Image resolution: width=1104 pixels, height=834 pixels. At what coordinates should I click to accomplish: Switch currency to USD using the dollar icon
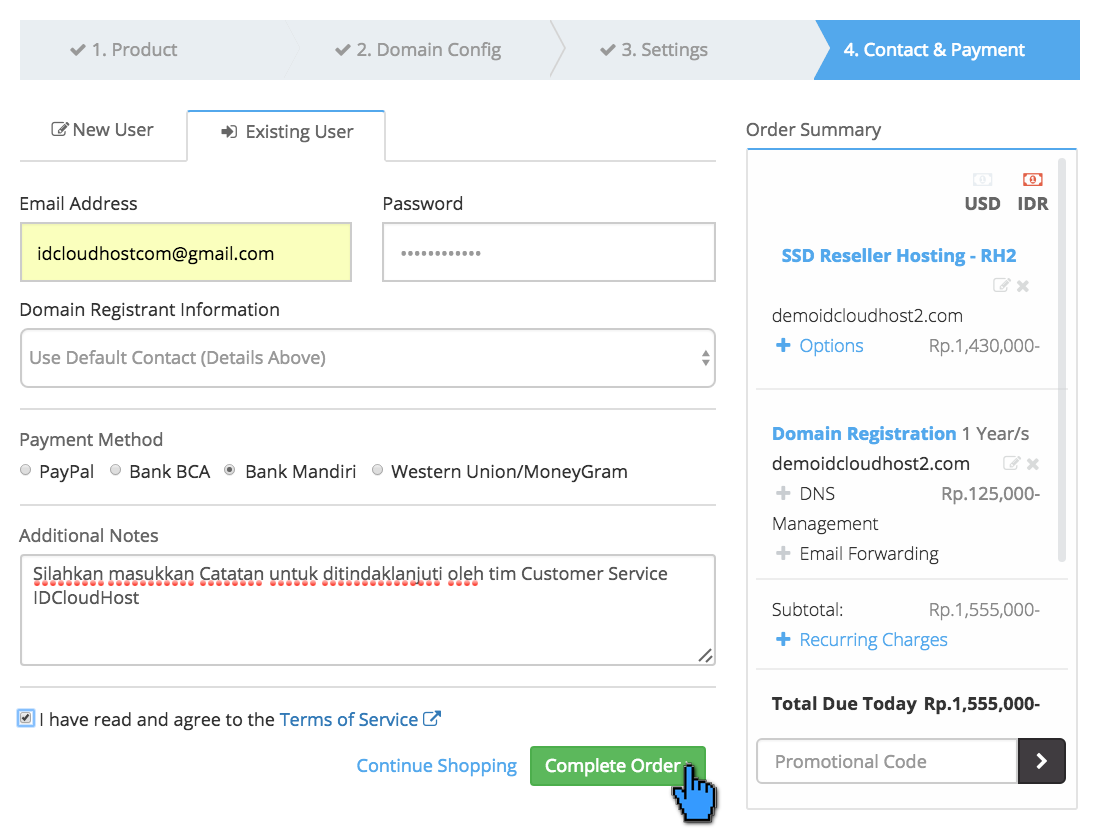[x=981, y=179]
